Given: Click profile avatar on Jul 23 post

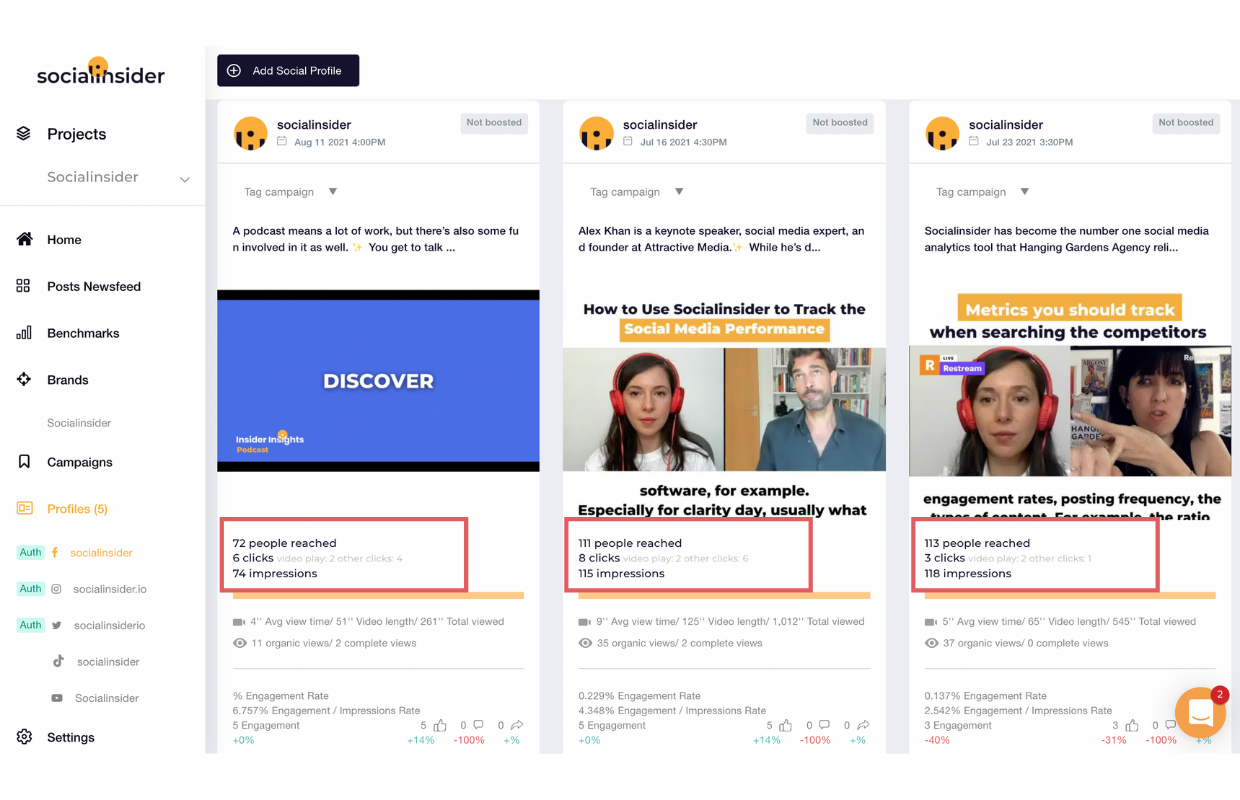Looking at the screenshot, I should click(x=942, y=133).
